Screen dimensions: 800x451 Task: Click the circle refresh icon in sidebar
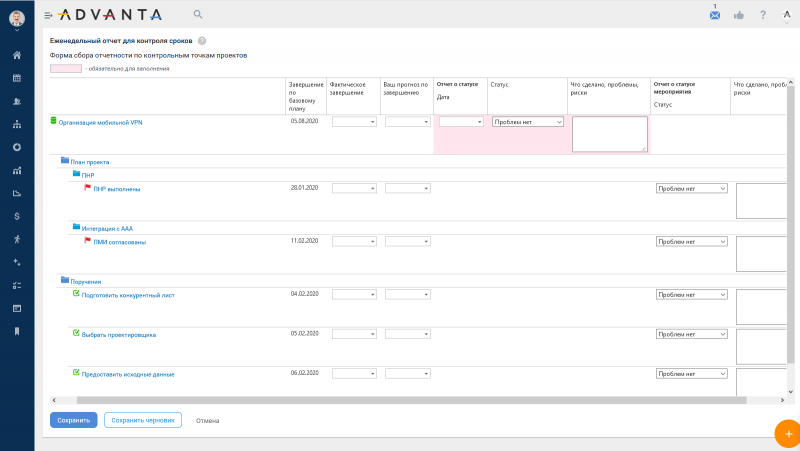click(x=17, y=147)
